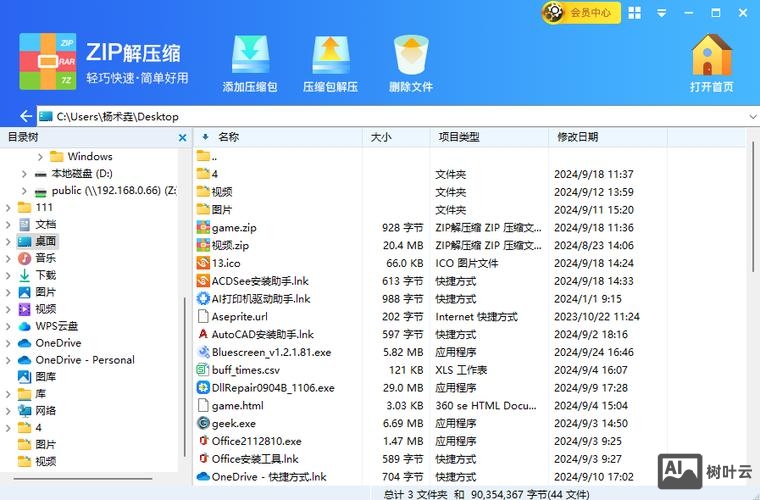The image size is (760, 500).
Task: Click the AI打印机驱动助手.lnk icon
Action: coord(203,298)
